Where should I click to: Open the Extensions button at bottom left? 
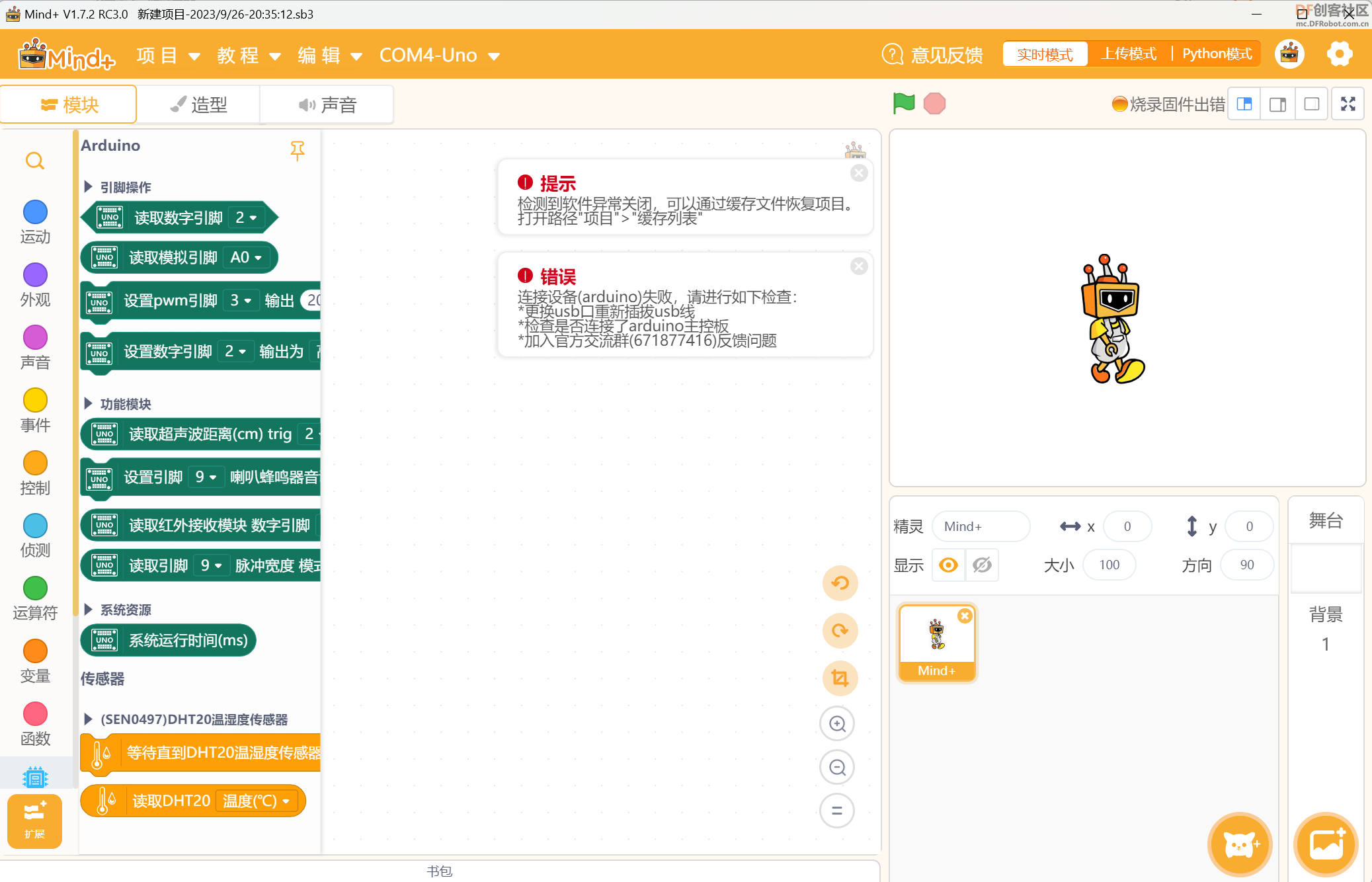pos(34,821)
